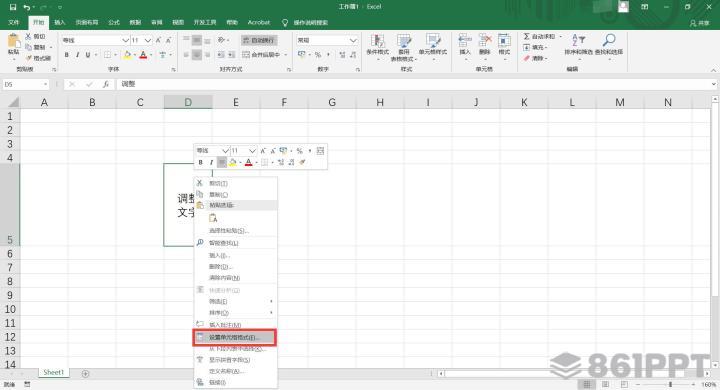Choose Paste Special in the context menu
Image resolution: width=720 pixels, height=390 pixels.
pos(235,231)
